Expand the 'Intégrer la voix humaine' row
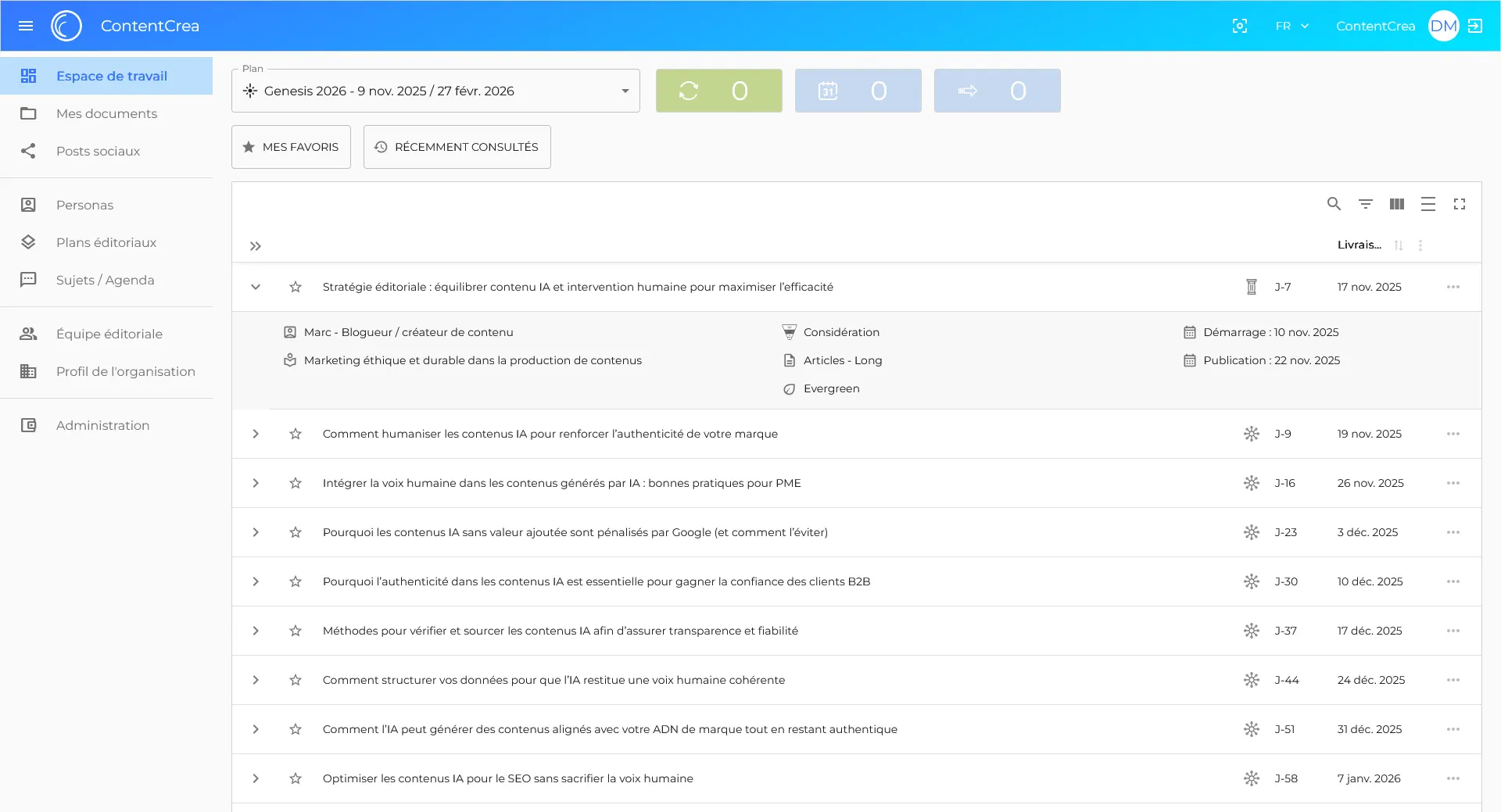The width and height of the screenshot is (1501, 812). click(256, 483)
